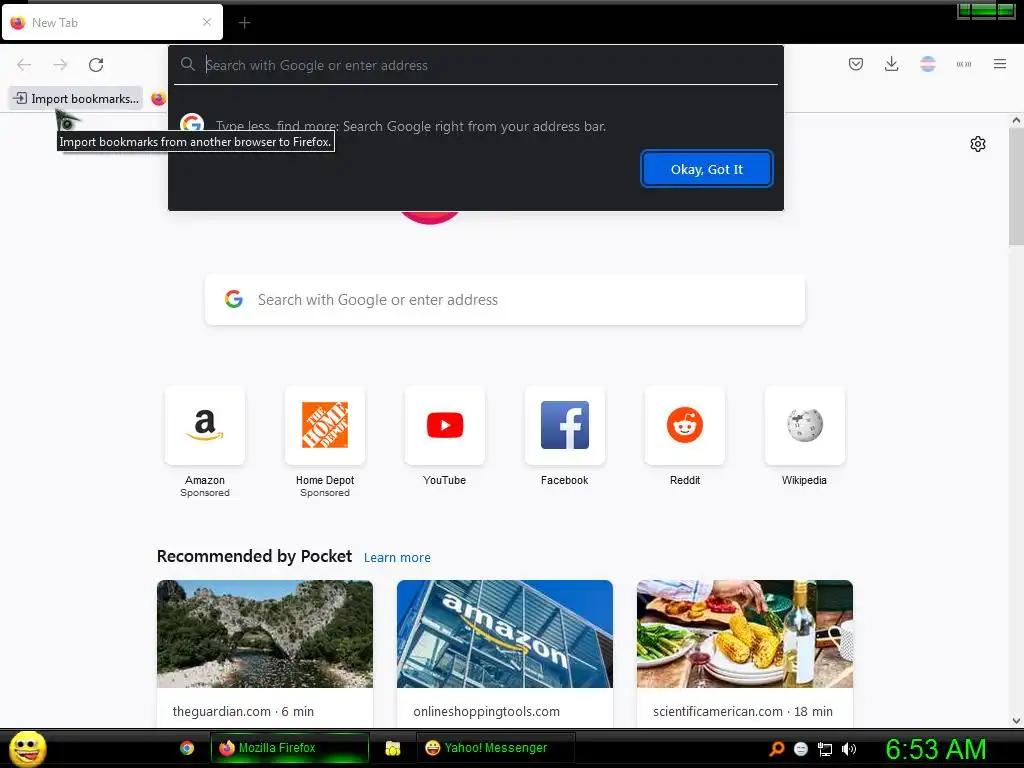1024x768 pixels.
Task: Click scrollbar up arrow
Action: (x=1016, y=120)
